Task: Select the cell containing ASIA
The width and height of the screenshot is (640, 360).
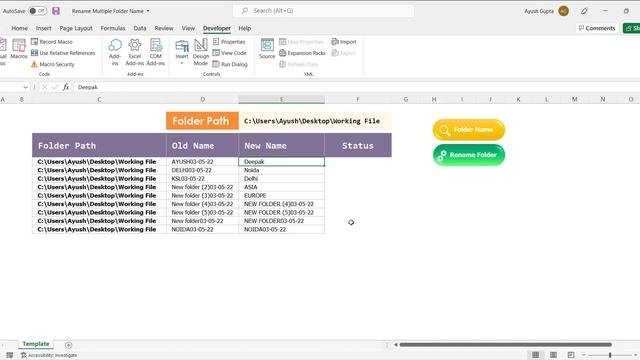Action: 282,187
